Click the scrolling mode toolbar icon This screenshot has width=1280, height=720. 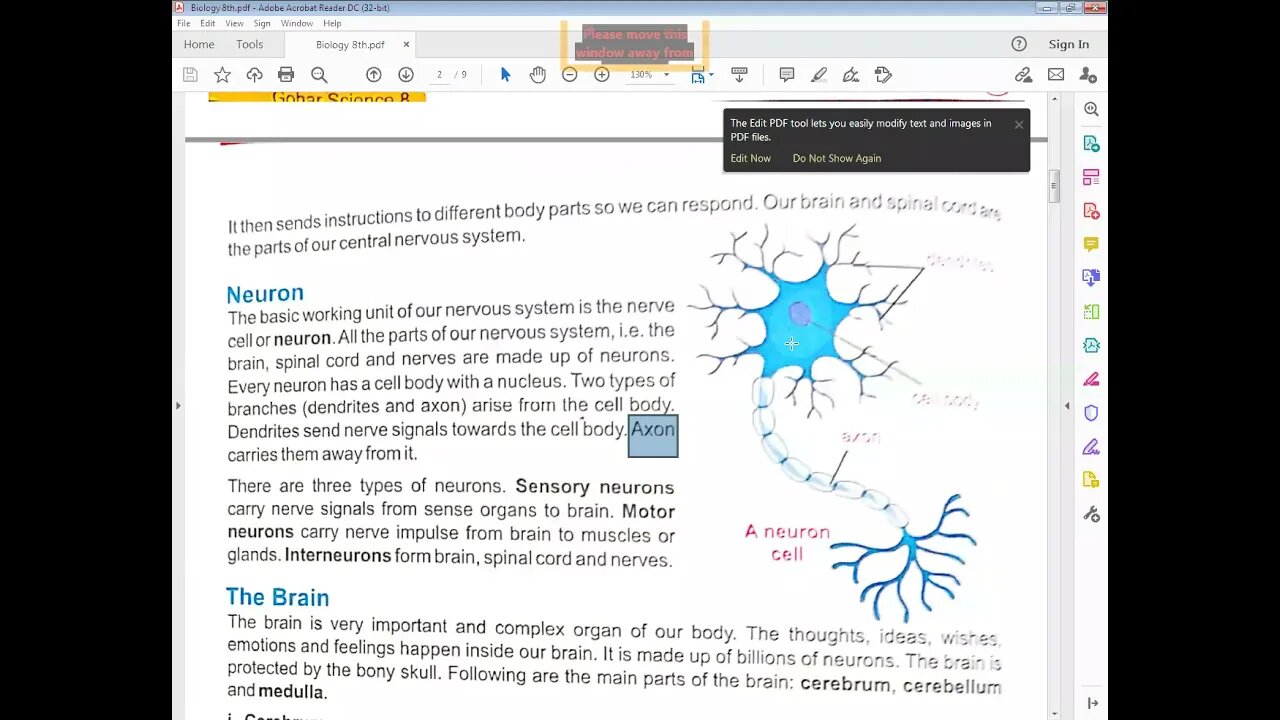pyautogui.click(x=739, y=75)
